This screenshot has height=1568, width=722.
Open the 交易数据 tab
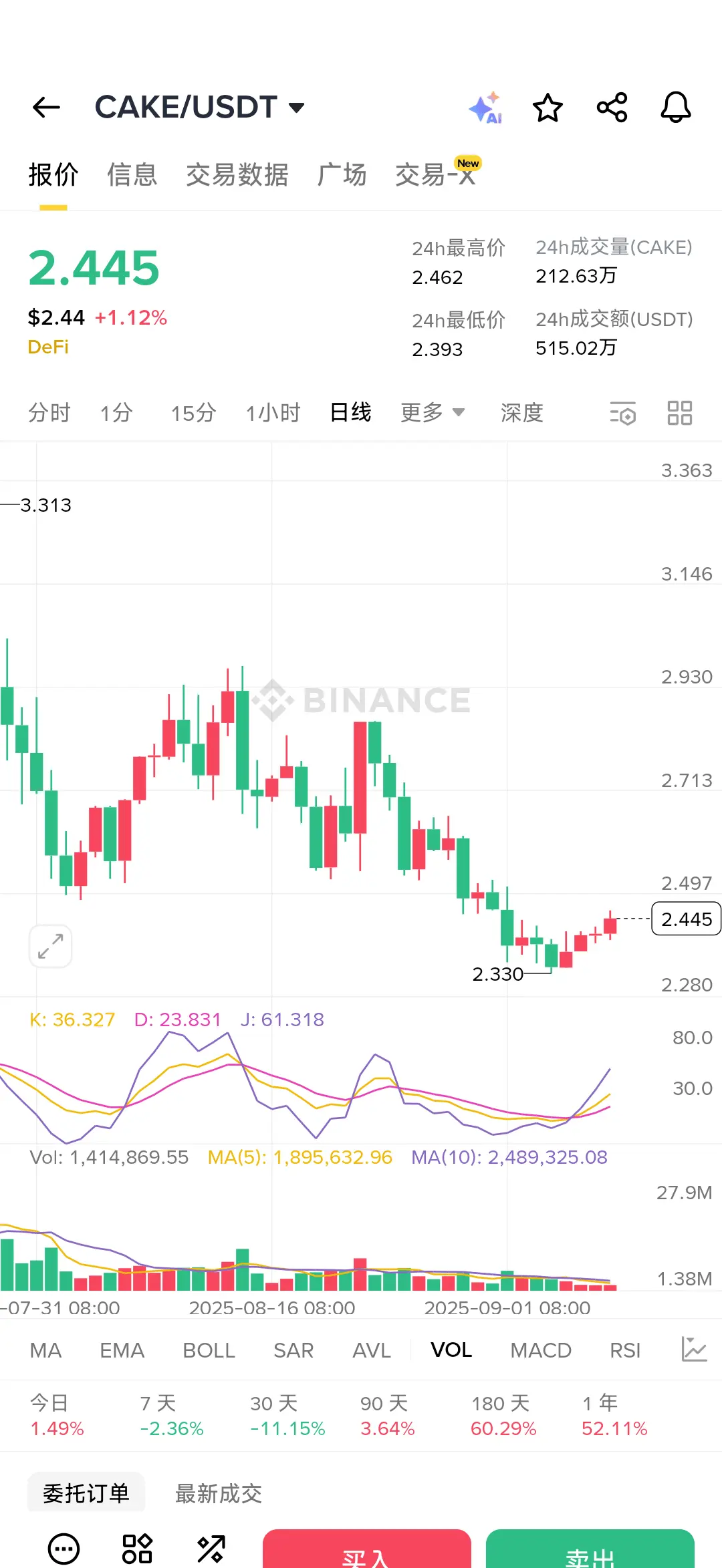point(237,175)
